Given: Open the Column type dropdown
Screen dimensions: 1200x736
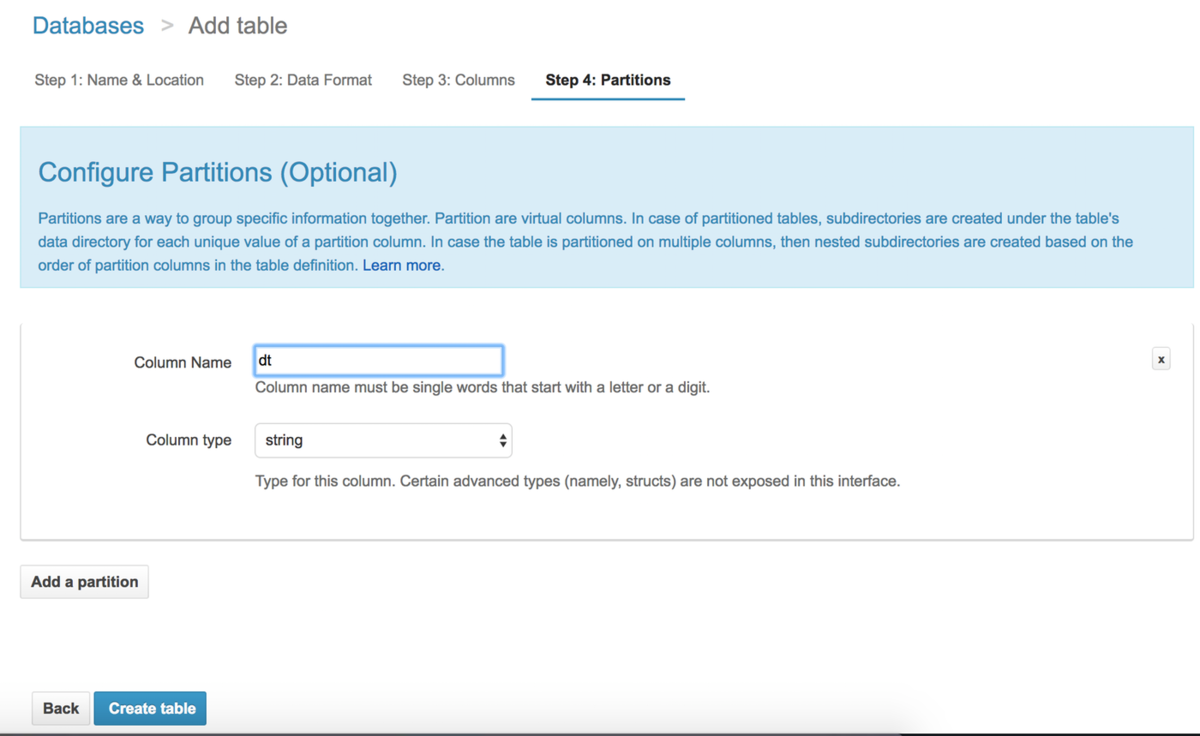Looking at the screenshot, I should pyautogui.click(x=384, y=440).
